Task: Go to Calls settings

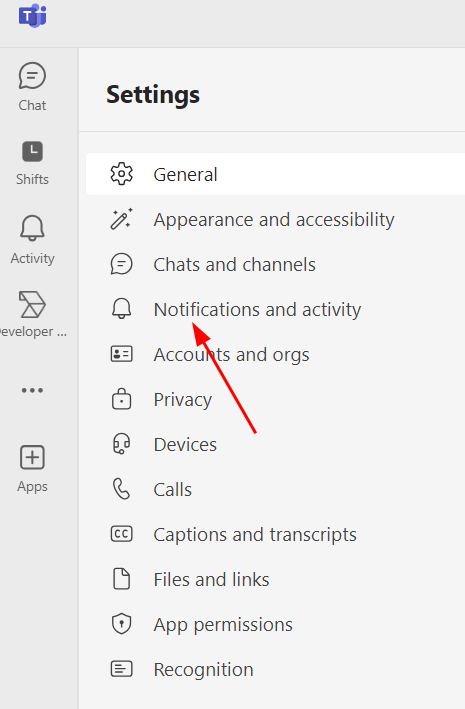Action: (173, 490)
